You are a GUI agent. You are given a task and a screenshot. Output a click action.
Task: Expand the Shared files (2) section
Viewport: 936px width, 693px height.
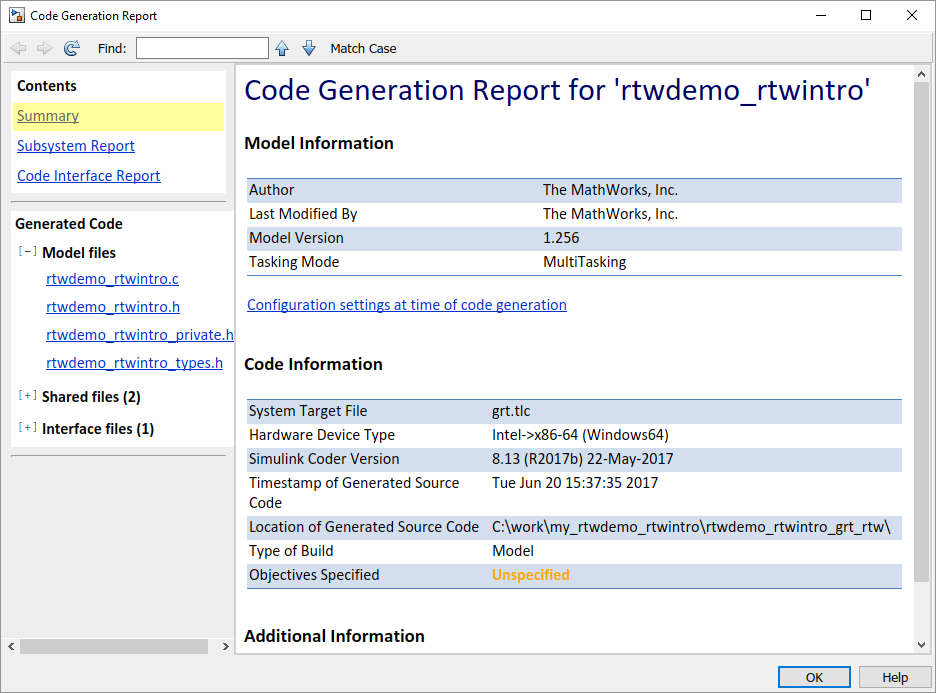[27, 396]
